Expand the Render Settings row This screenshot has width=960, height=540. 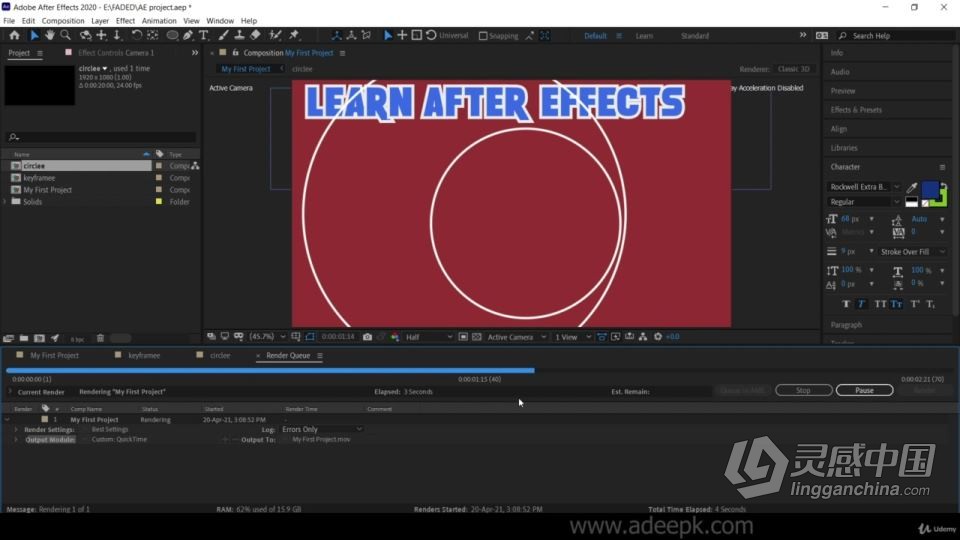16,430
